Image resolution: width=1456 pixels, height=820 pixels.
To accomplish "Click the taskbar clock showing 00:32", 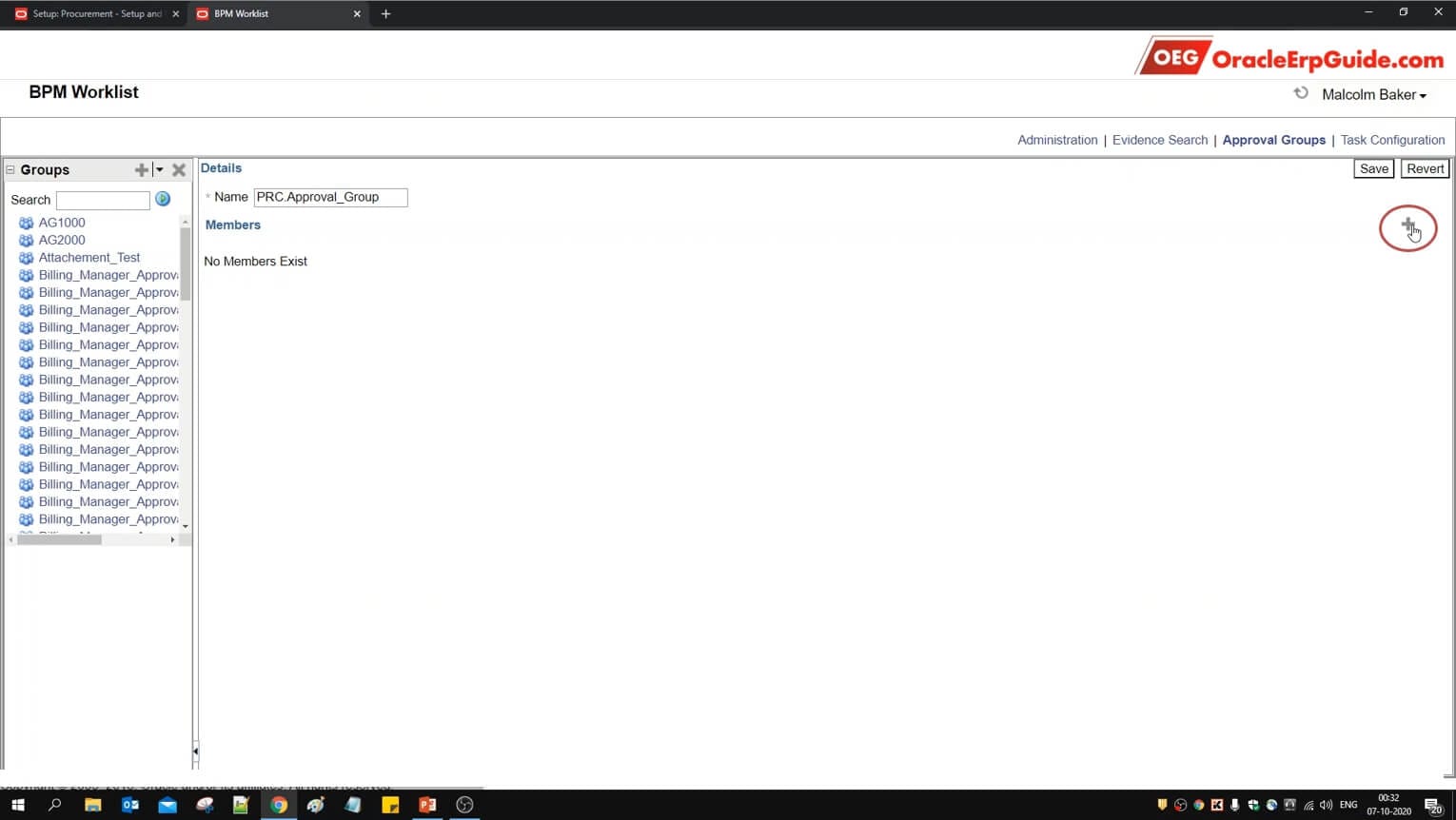I will pos(1389,805).
